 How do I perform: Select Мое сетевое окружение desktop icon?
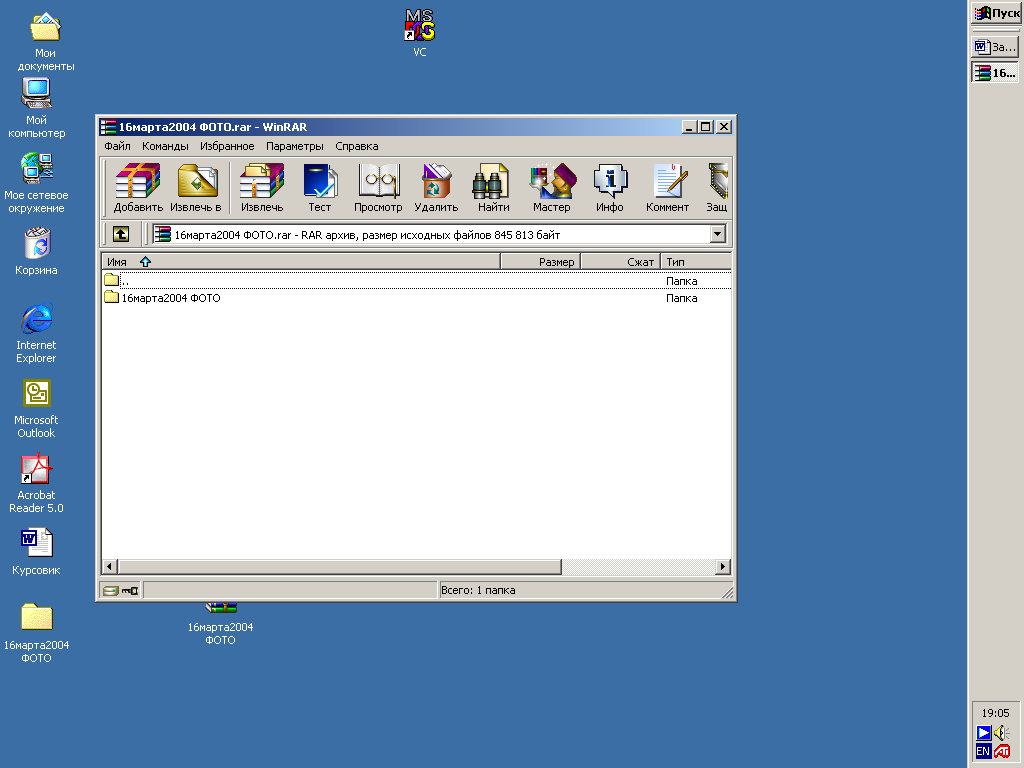[37, 183]
